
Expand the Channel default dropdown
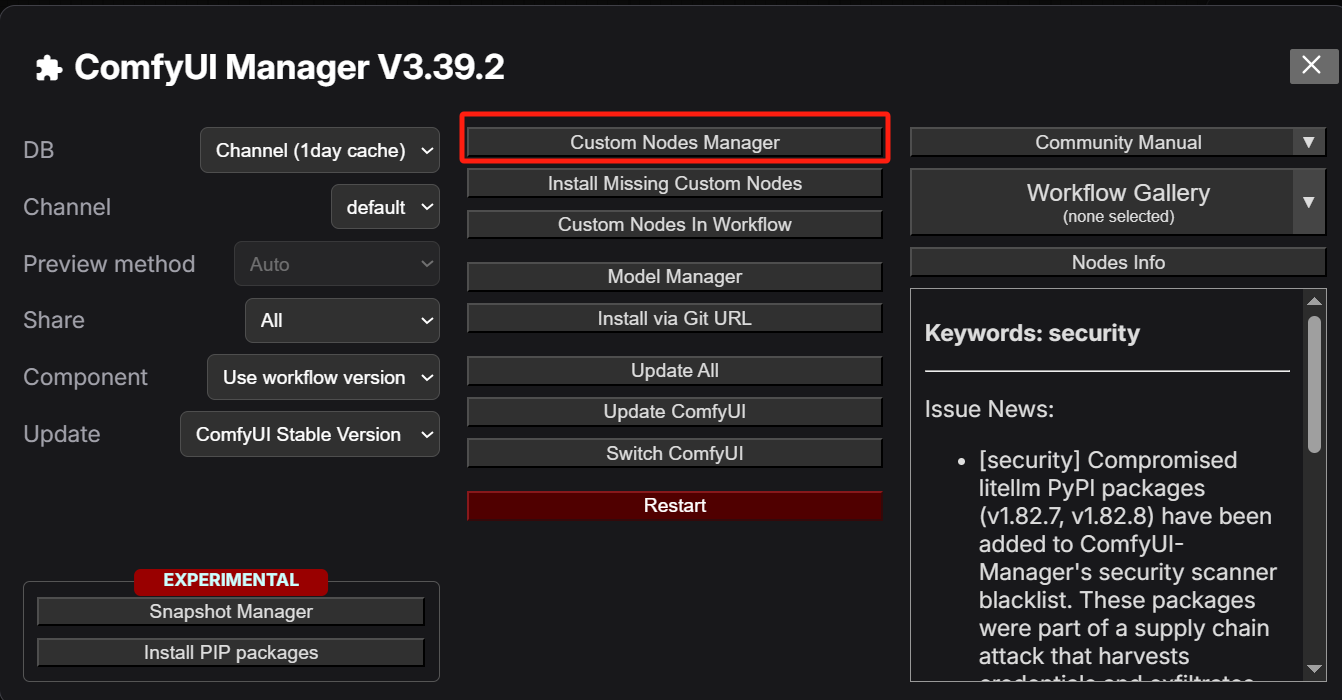[385, 208]
